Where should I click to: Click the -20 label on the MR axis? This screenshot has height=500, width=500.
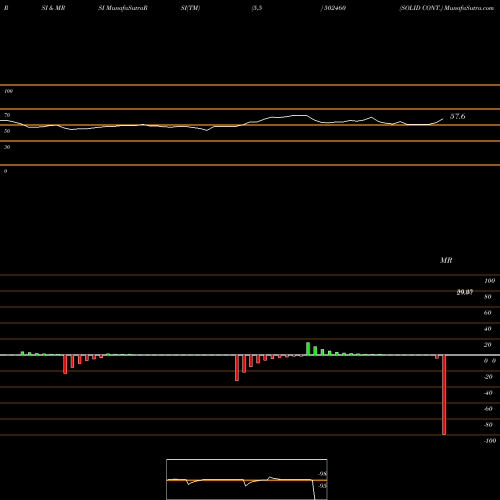(488, 377)
